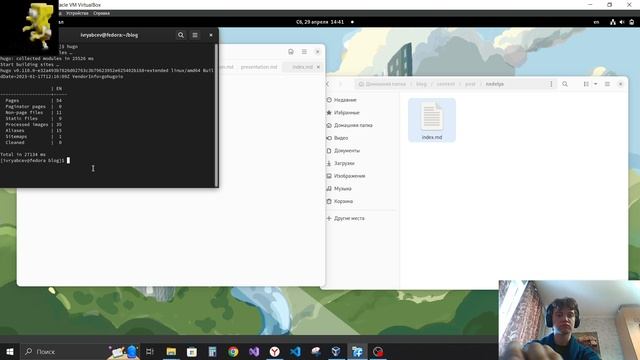Click 'Домашняя папка' in the path bar
The height and width of the screenshot is (360, 640).
click(382, 84)
